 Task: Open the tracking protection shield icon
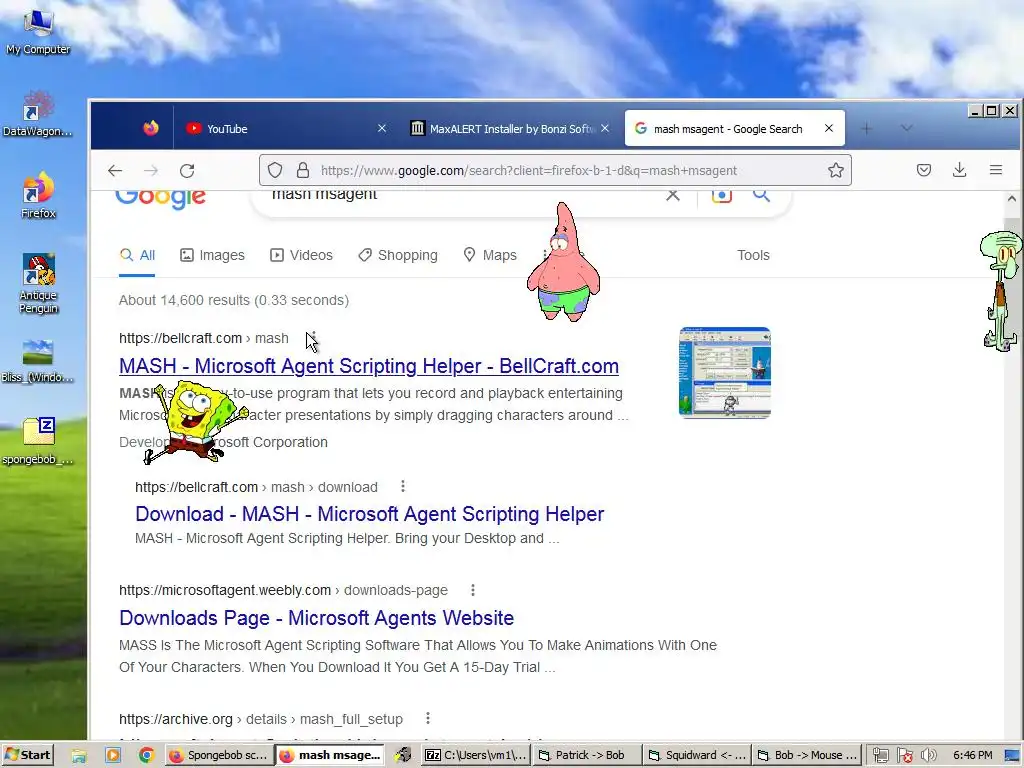(x=275, y=170)
